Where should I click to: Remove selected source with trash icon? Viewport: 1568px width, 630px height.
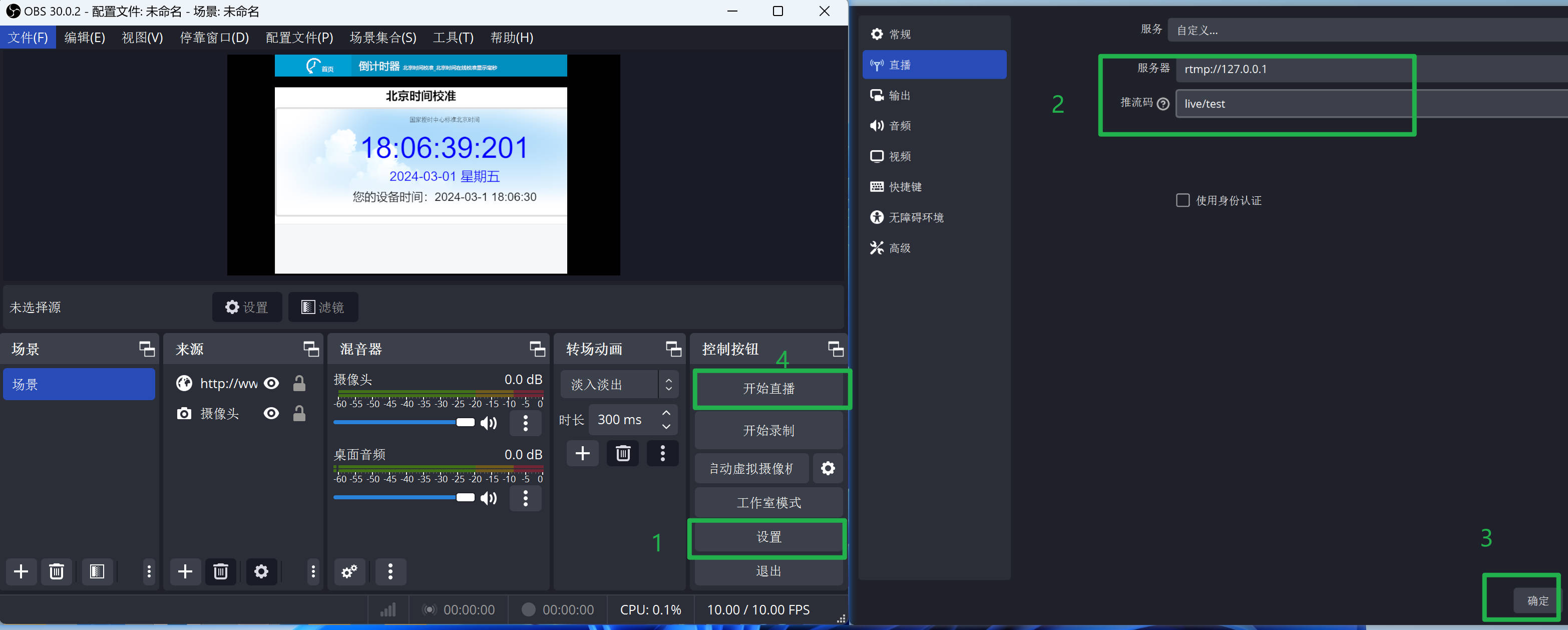[x=221, y=571]
